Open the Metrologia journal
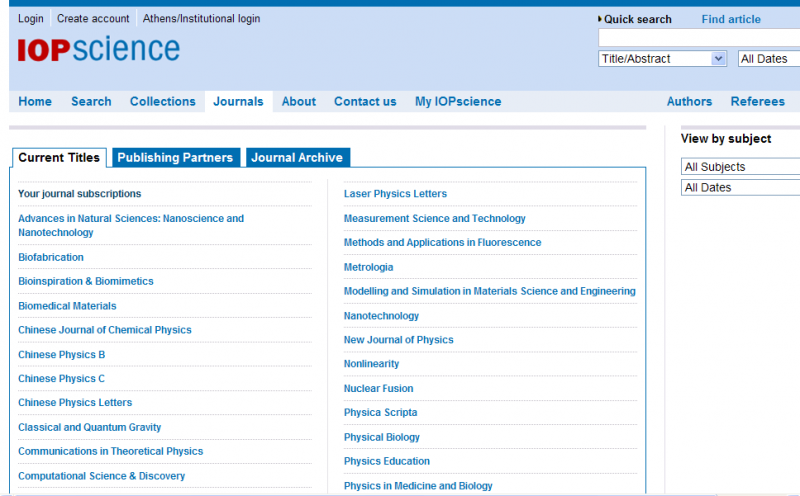The height and width of the screenshot is (496, 800). click(x=368, y=267)
